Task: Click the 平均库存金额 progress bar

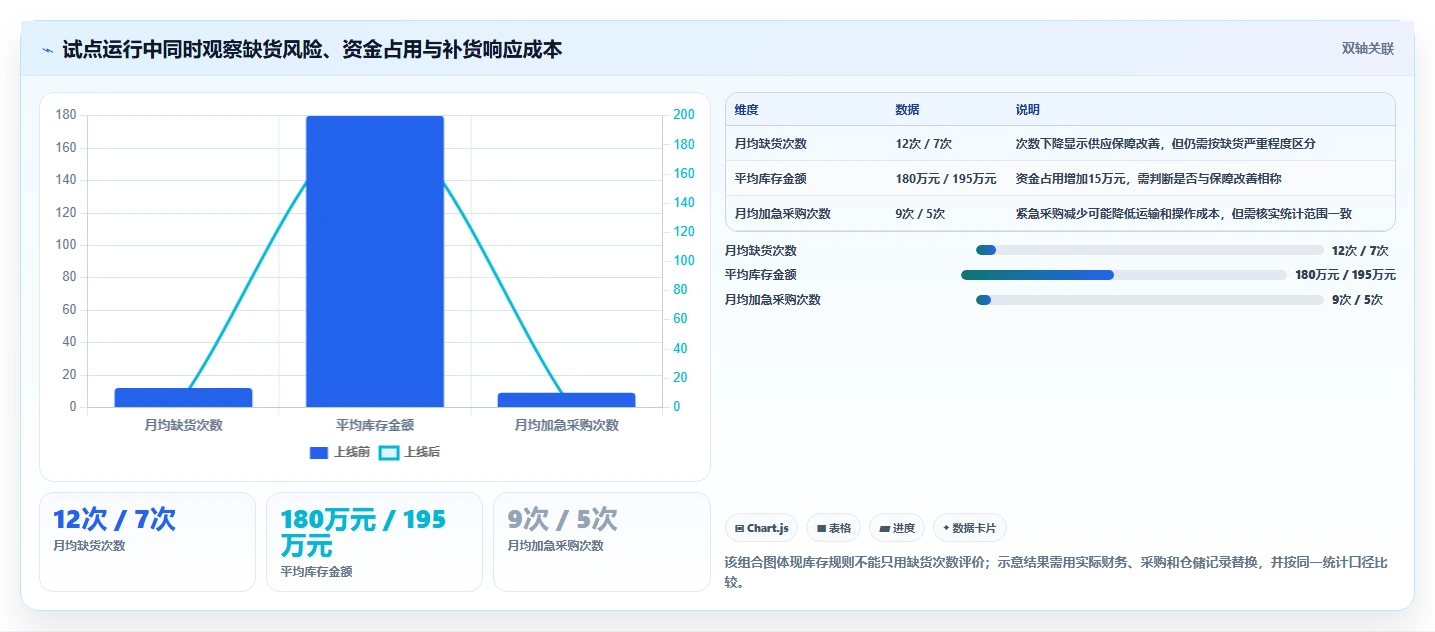Action: click(1123, 275)
